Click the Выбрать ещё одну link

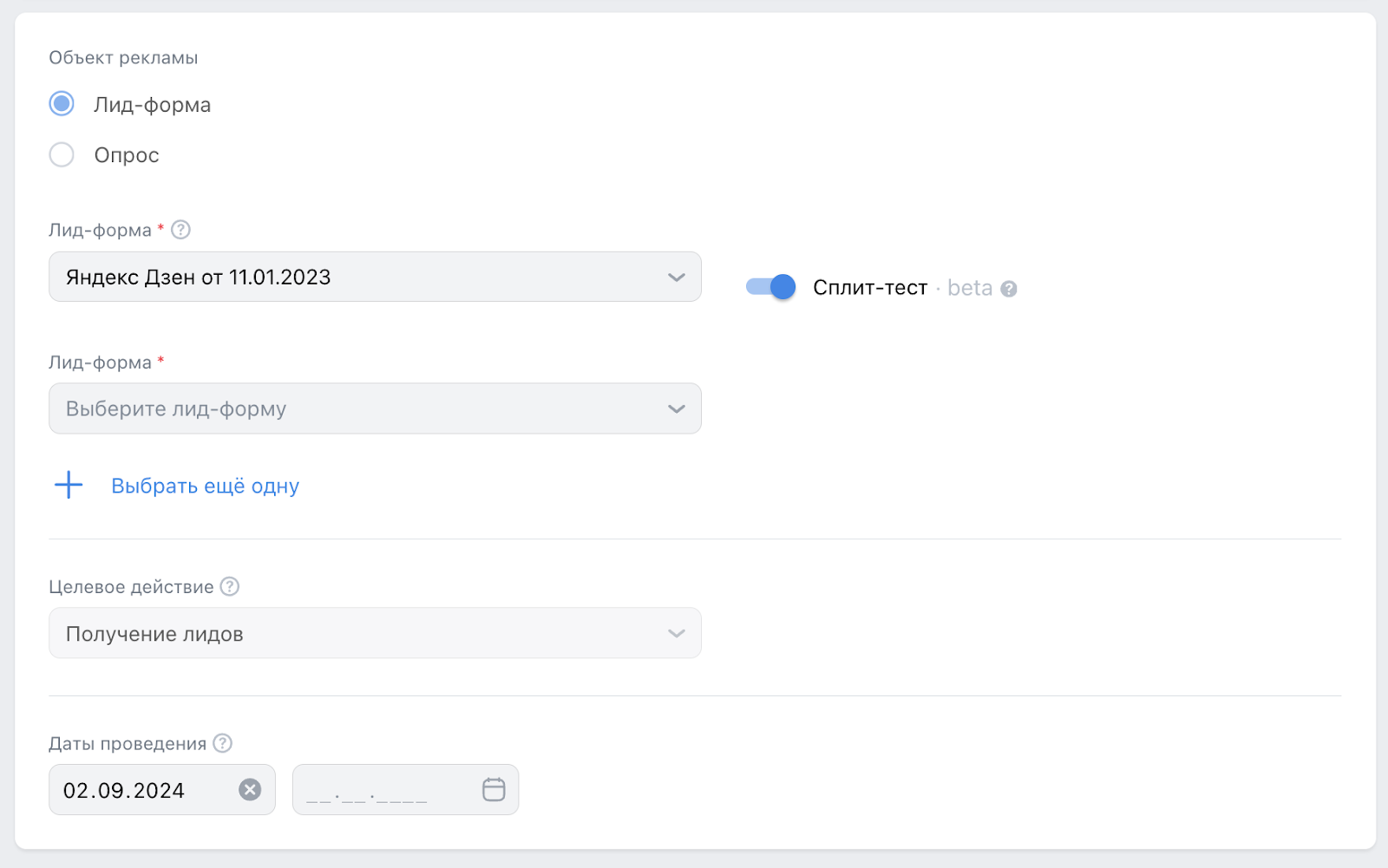[205, 486]
